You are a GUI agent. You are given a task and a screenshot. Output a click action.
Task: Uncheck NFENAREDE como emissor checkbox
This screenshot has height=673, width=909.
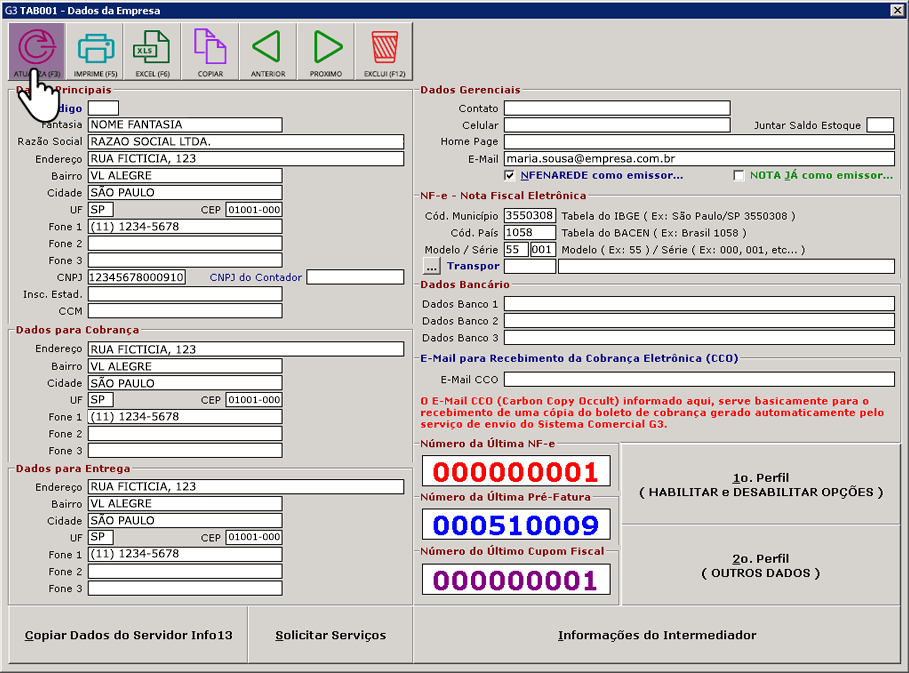[x=511, y=176]
